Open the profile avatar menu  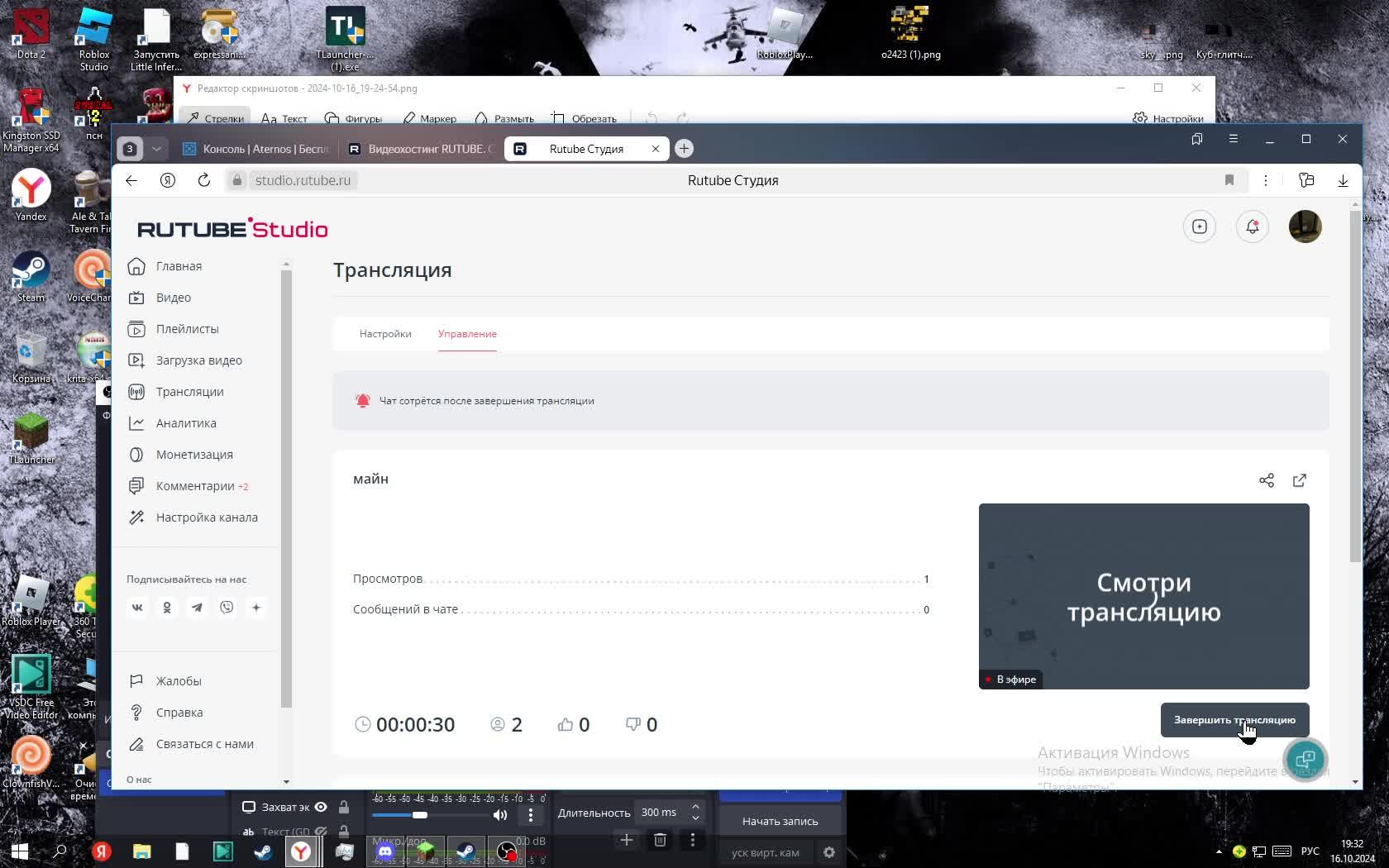[1305, 227]
